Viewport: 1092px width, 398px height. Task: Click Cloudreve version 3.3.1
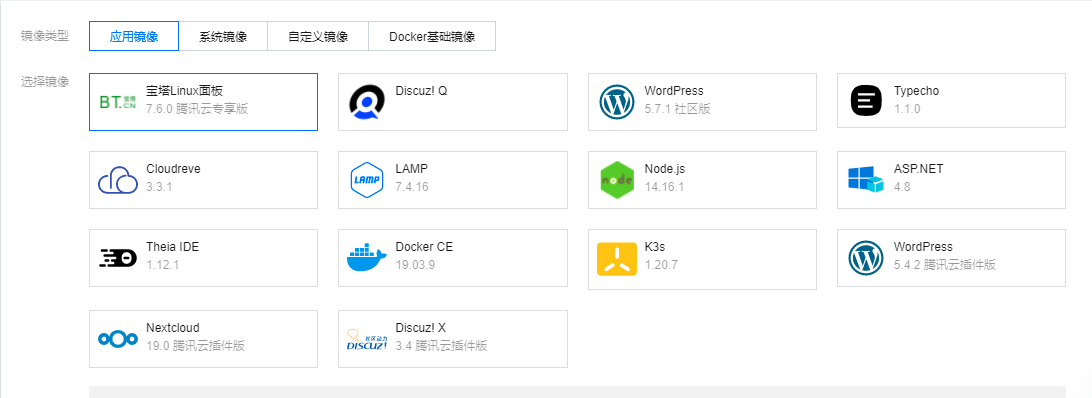(159, 187)
